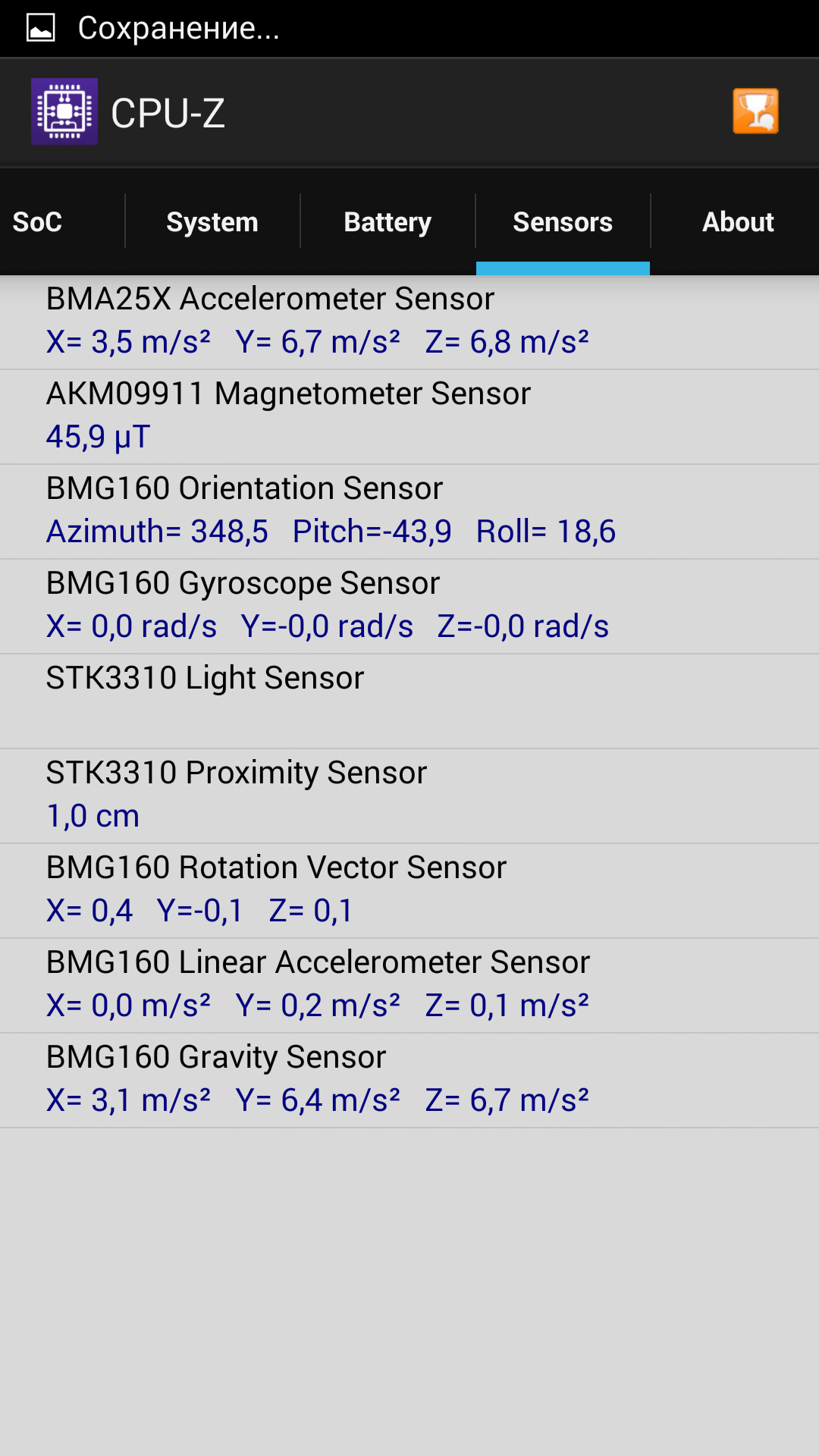Tap the CPU-Z chip app icon
This screenshot has width=819, height=1456.
[x=64, y=111]
